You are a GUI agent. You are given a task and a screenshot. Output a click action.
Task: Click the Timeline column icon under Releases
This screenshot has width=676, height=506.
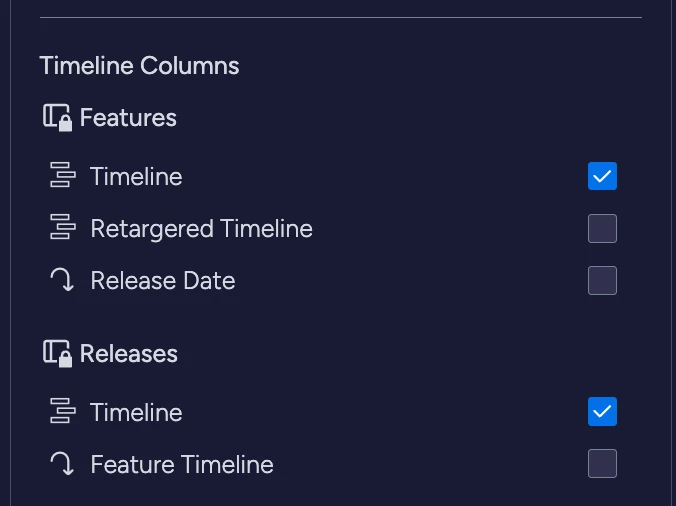(63, 413)
